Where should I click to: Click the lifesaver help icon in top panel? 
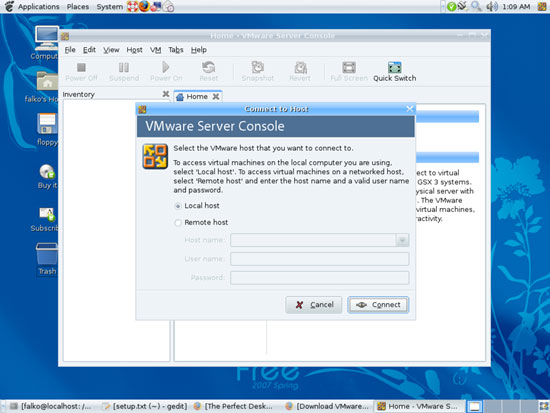[132, 6]
